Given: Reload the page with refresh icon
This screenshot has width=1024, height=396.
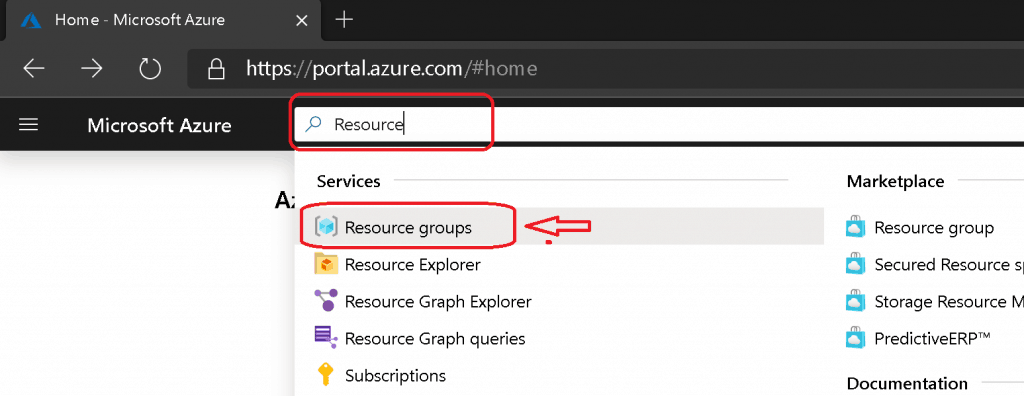Looking at the screenshot, I should click(x=150, y=69).
